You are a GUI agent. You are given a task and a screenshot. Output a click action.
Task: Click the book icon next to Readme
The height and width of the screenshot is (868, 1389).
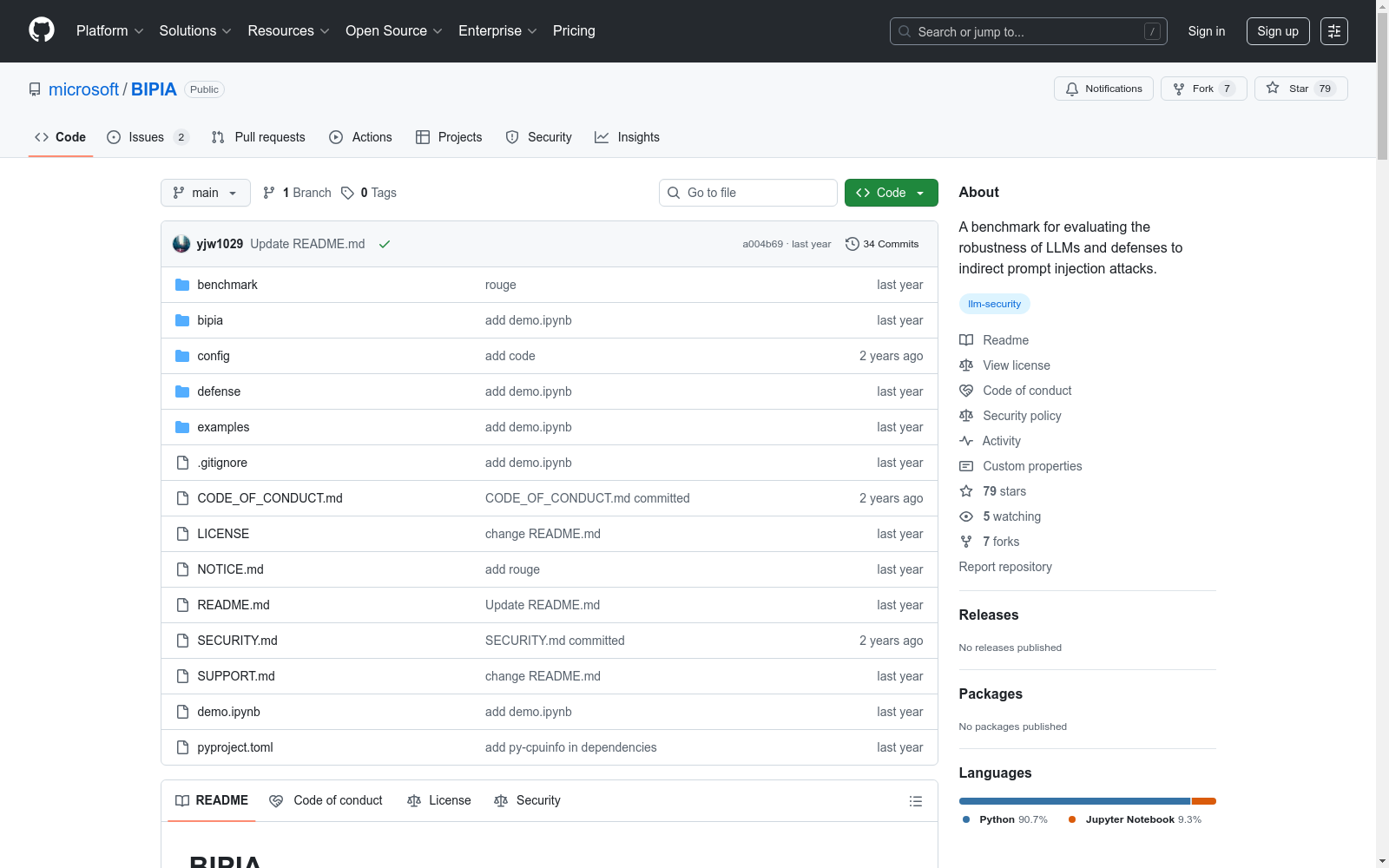[x=966, y=340]
